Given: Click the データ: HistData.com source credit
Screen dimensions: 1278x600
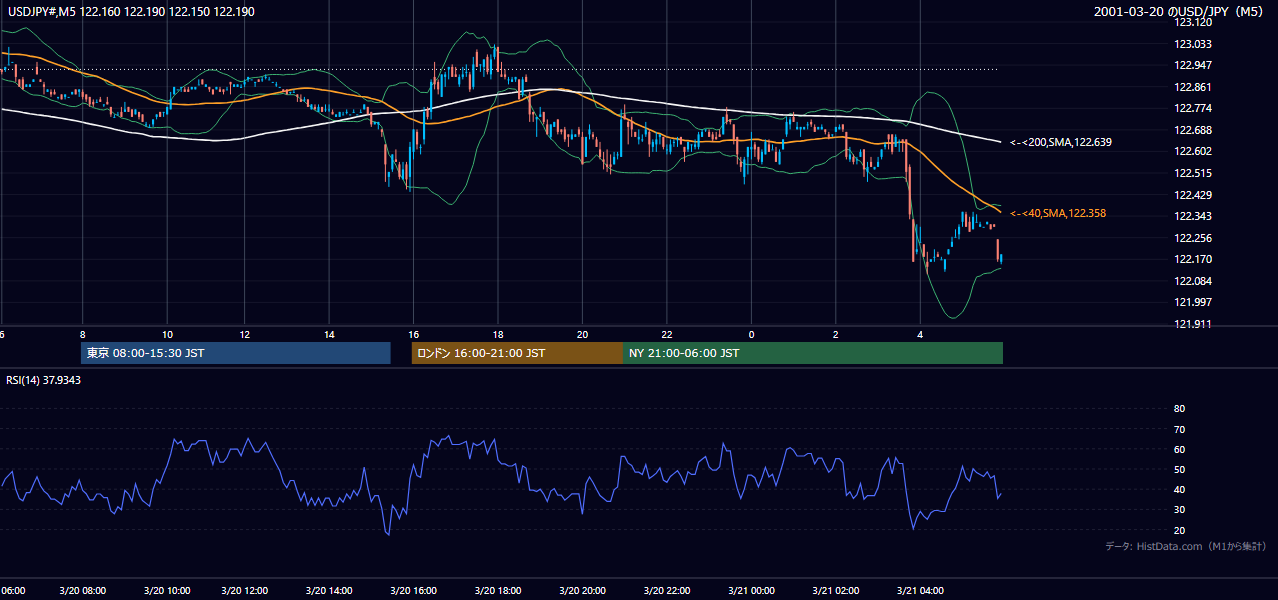Looking at the screenshot, I should click(x=1186, y=546).
